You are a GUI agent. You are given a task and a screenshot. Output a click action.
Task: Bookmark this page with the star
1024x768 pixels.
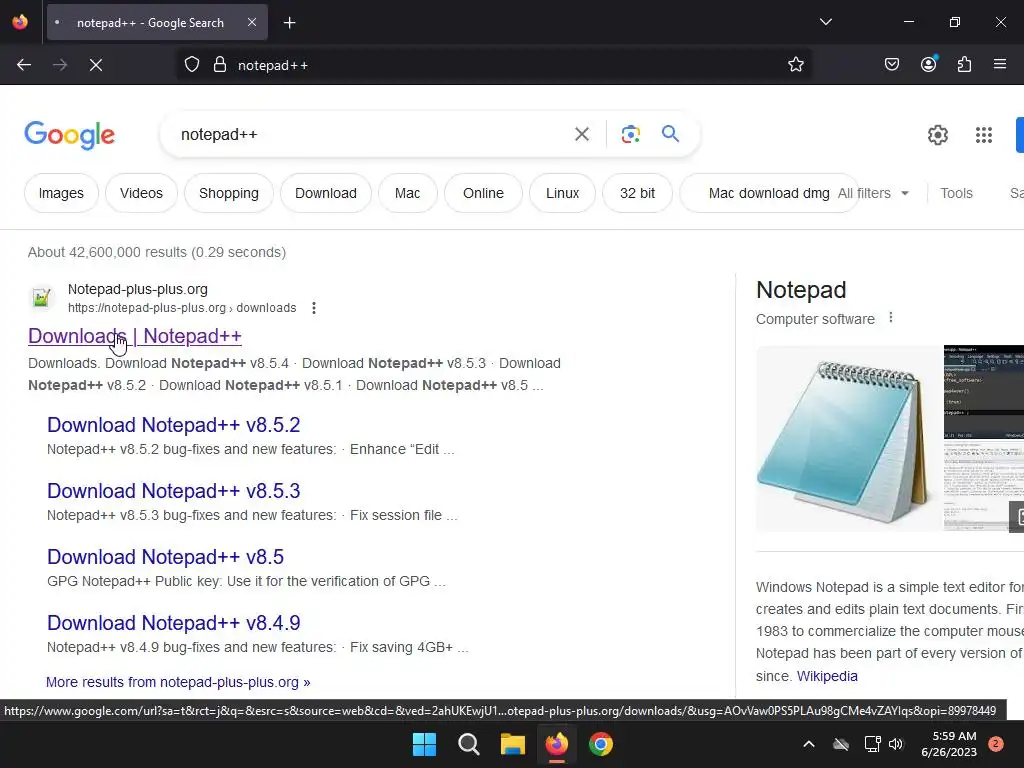coord(795,65)
